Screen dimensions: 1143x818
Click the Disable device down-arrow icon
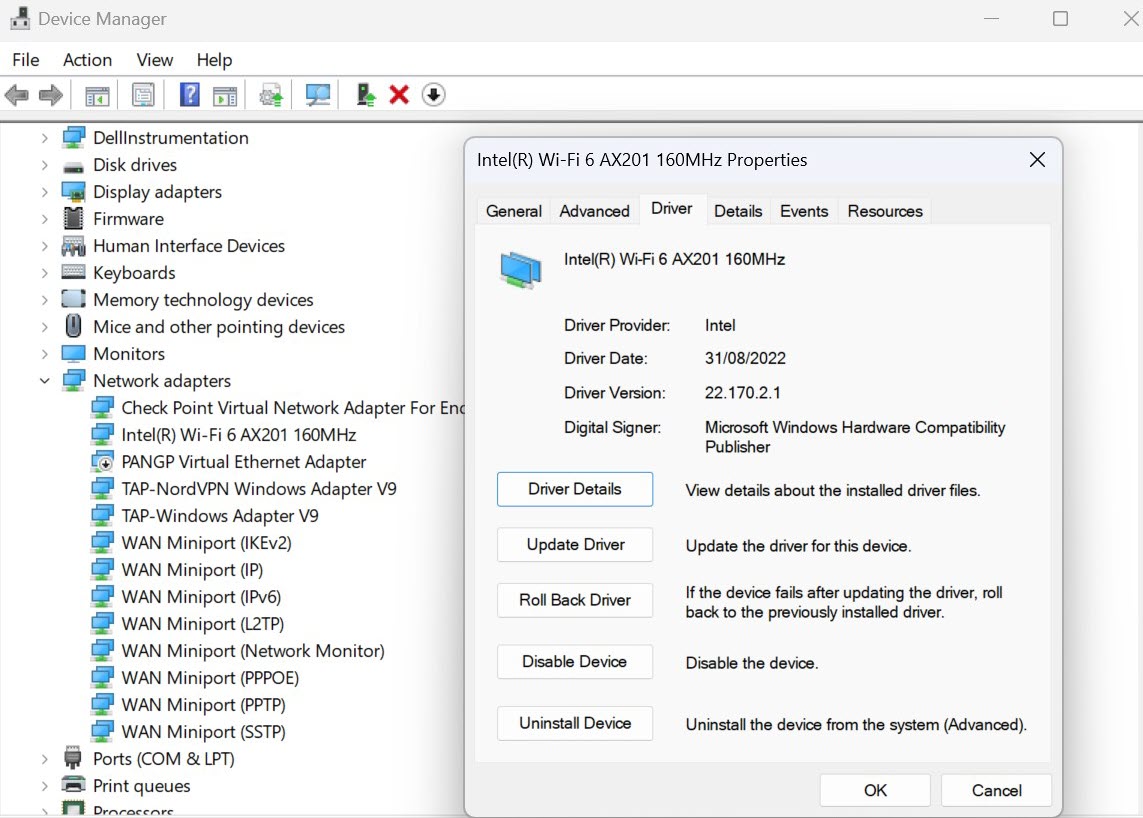click(433, 95)
